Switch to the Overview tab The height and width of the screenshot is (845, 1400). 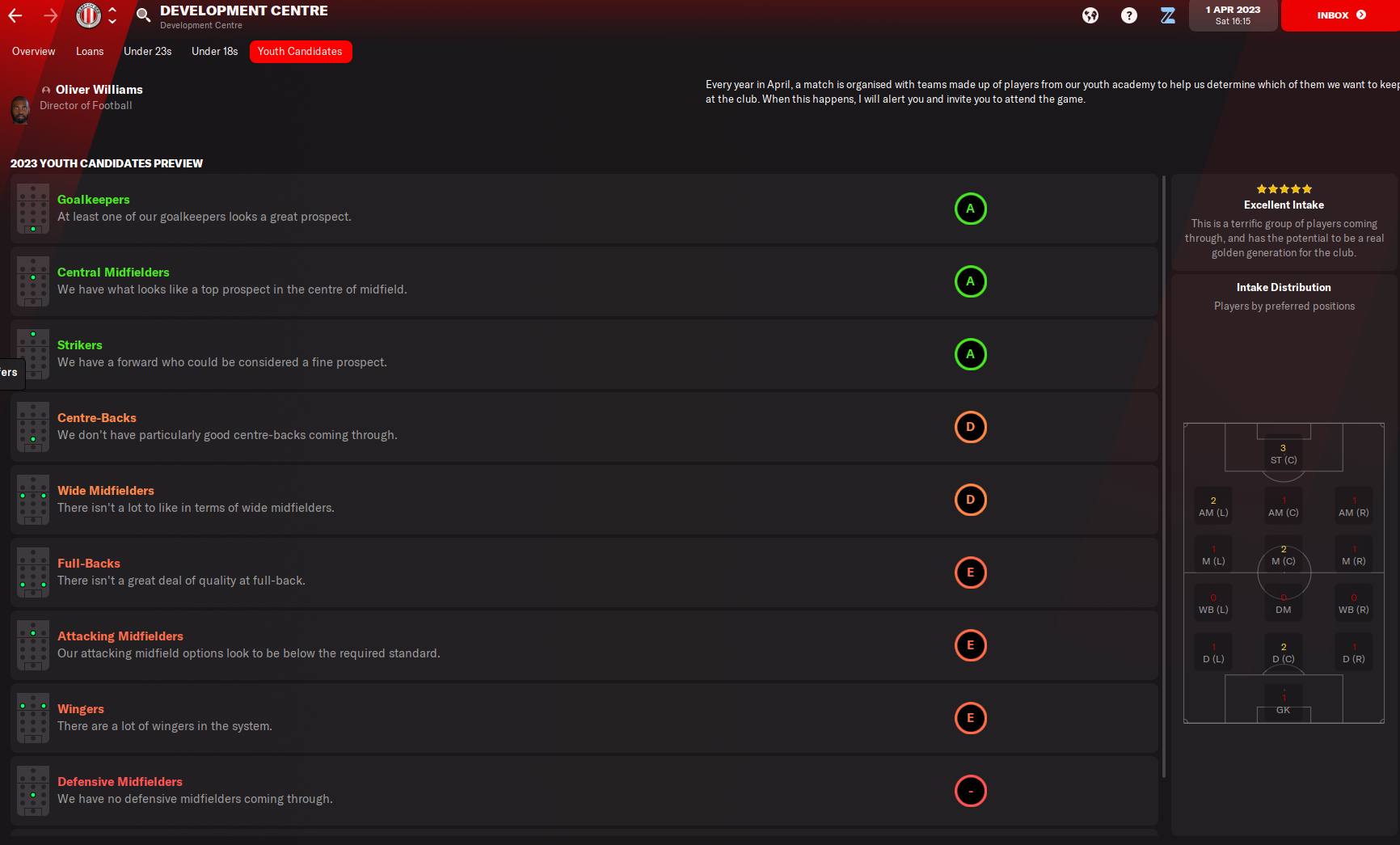coord(34,52)
